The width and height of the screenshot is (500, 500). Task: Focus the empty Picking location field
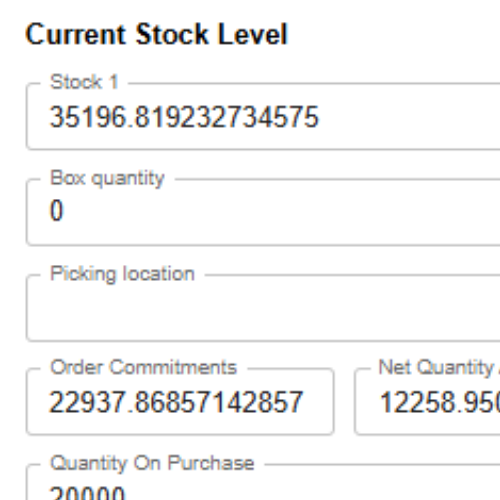tap(263, 308)
